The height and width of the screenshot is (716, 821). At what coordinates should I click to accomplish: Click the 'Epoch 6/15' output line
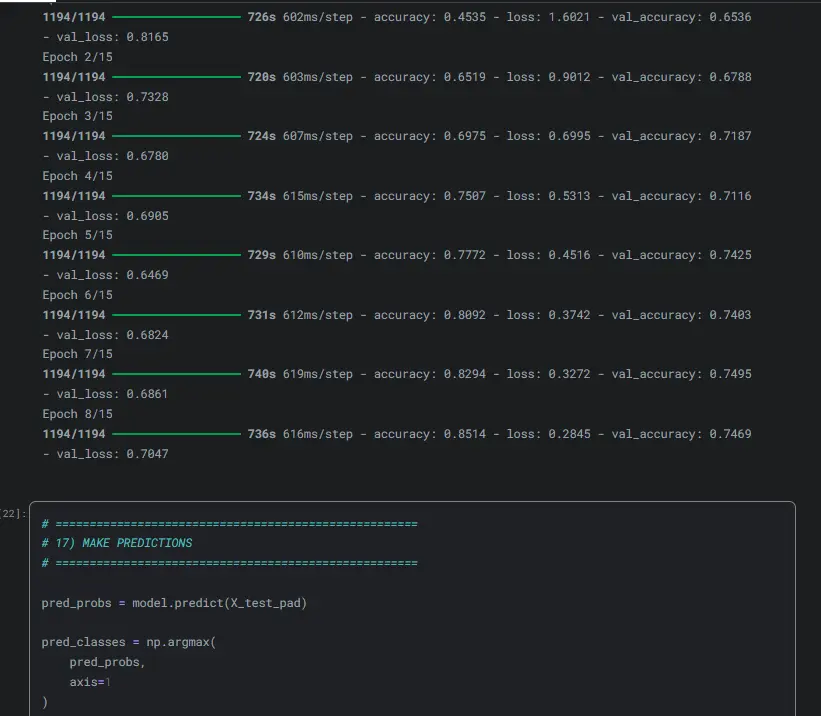coord(77,295)
